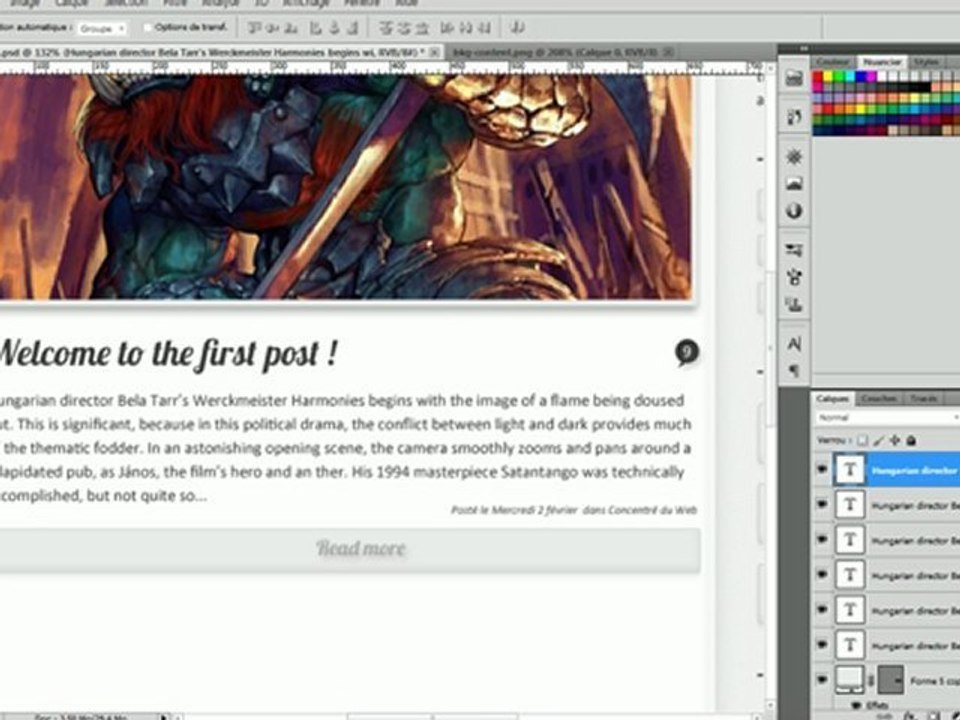
Task: Switch to the Couleur panel tab
Action: click(x=833, y=62)
